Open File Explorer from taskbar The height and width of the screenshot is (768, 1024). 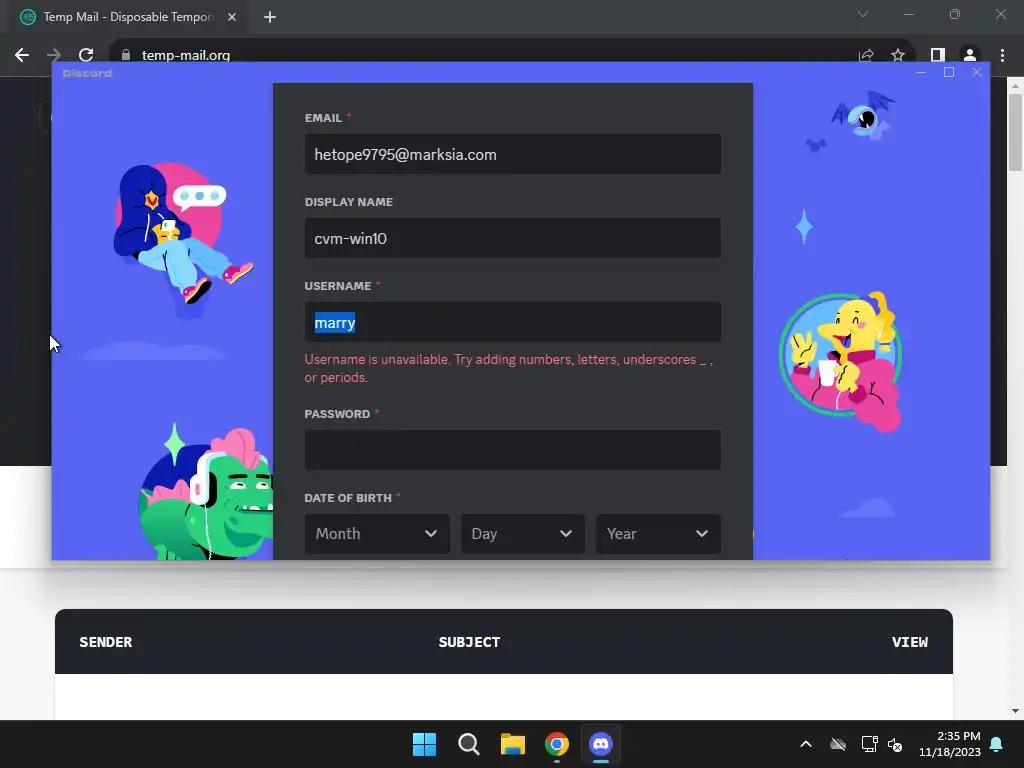[513, 744]
